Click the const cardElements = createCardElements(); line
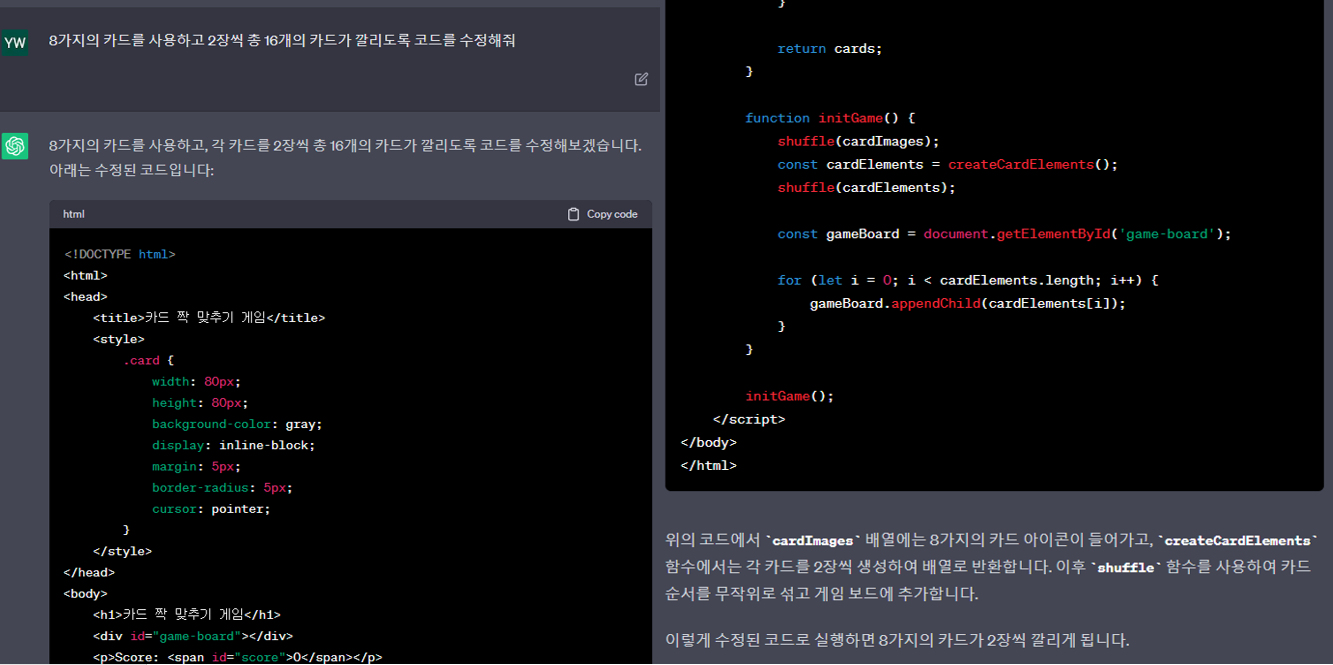1333x665 pixels. coord(947,164)
